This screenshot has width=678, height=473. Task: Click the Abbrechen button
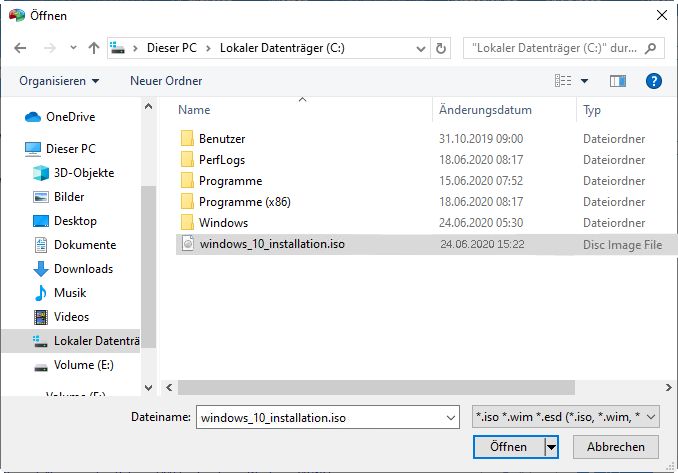pos(616,447)
